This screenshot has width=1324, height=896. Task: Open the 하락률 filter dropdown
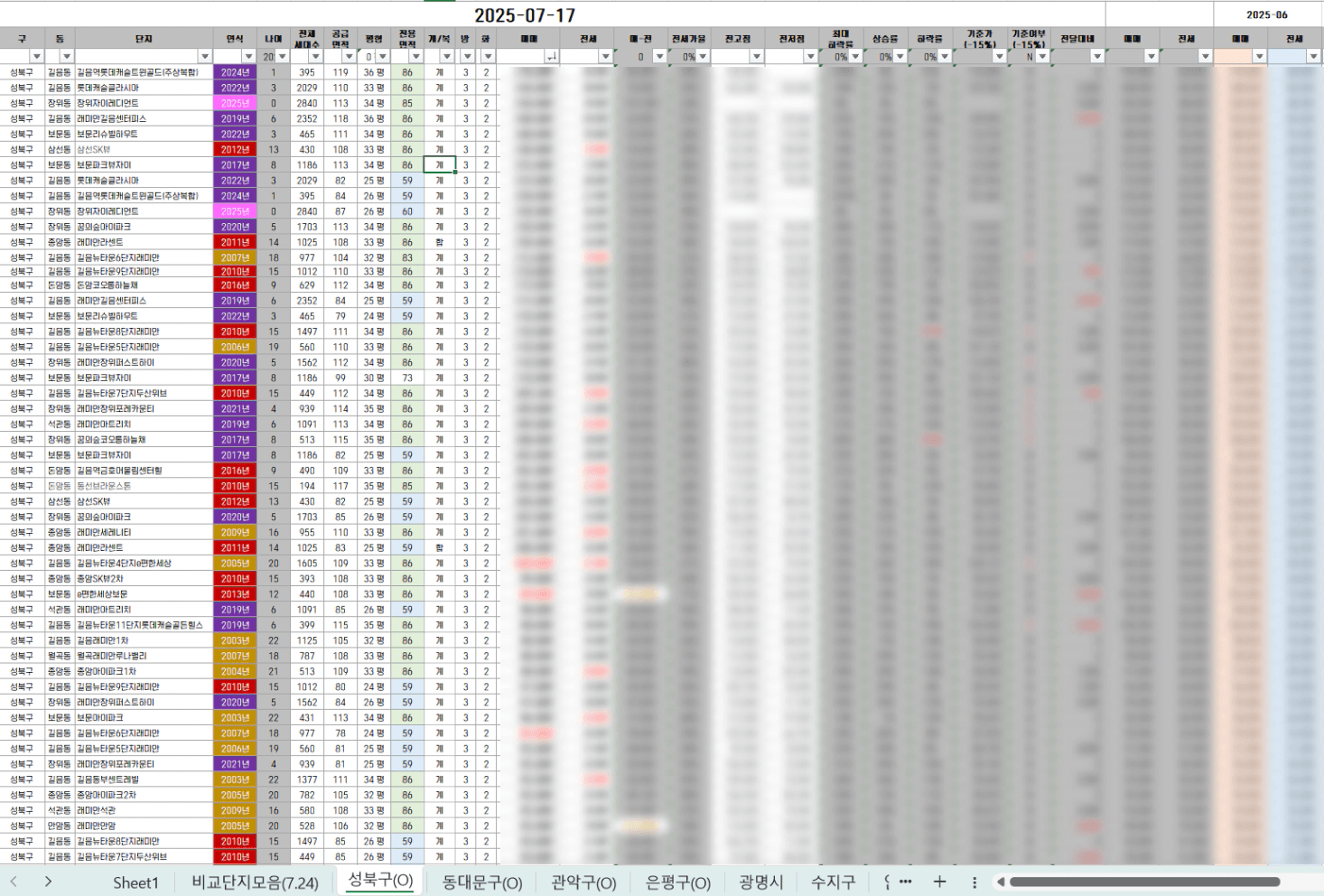pos(945,56)
